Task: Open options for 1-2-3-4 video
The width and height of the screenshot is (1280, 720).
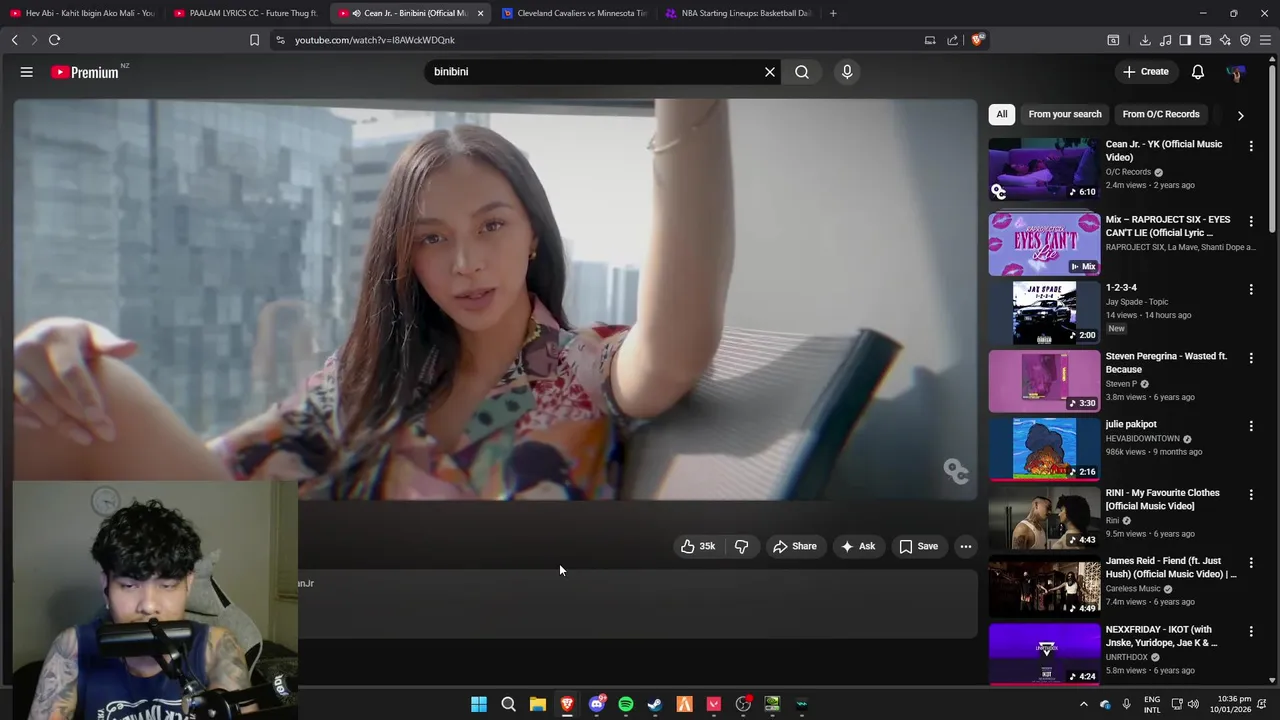Action: tap(1251, 289)
